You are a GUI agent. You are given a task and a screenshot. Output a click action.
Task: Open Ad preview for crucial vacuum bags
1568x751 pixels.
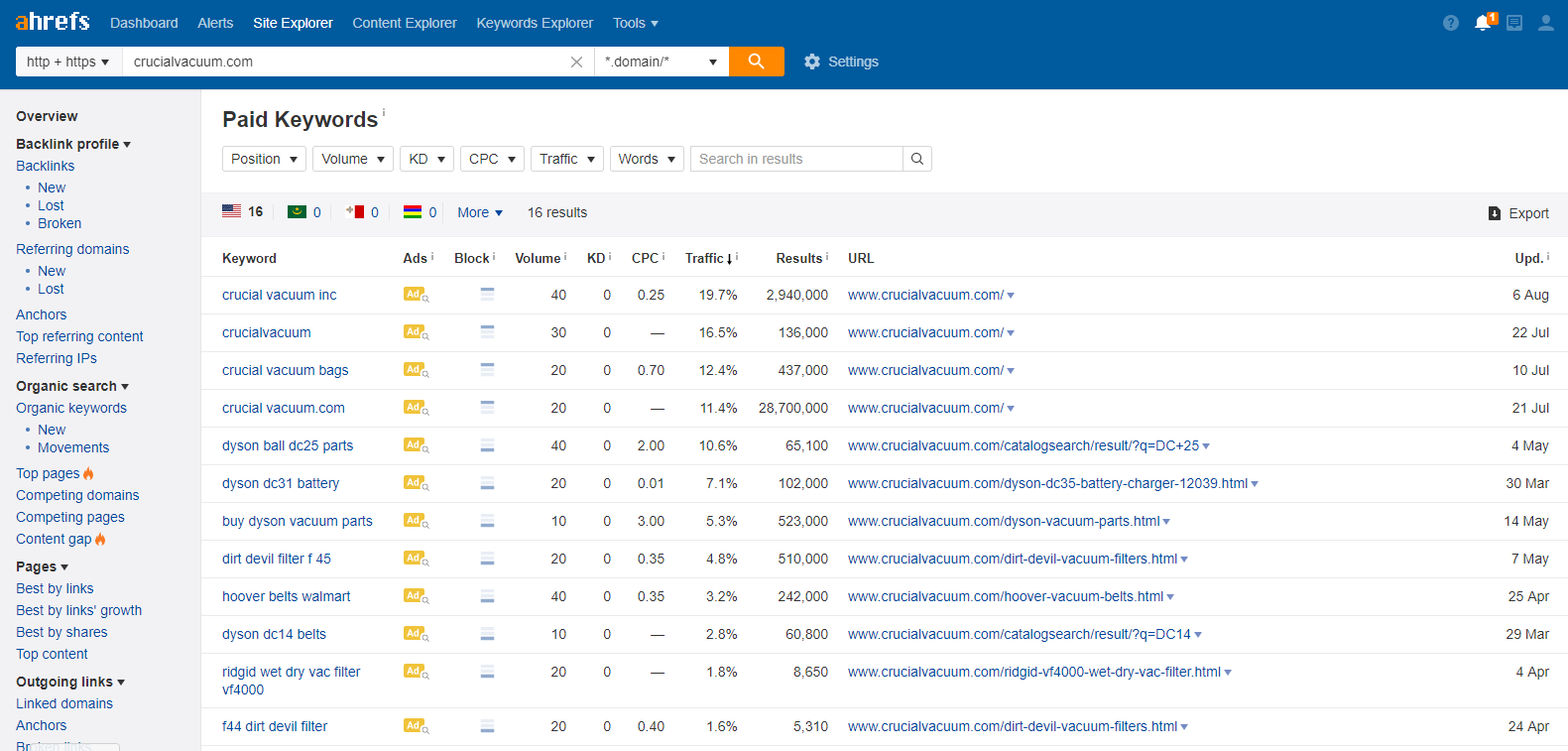click(x=416, y=370)
